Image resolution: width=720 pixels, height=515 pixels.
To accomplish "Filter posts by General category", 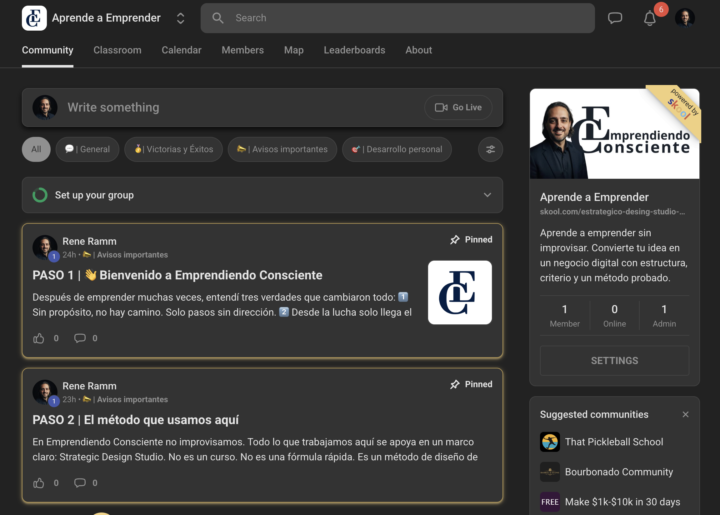I will (x=87, y=150).
